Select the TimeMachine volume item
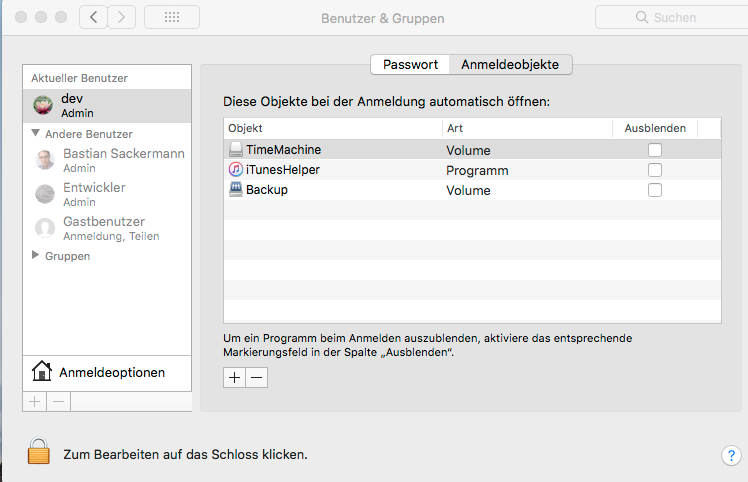748x482 pixels. [283, 150]
